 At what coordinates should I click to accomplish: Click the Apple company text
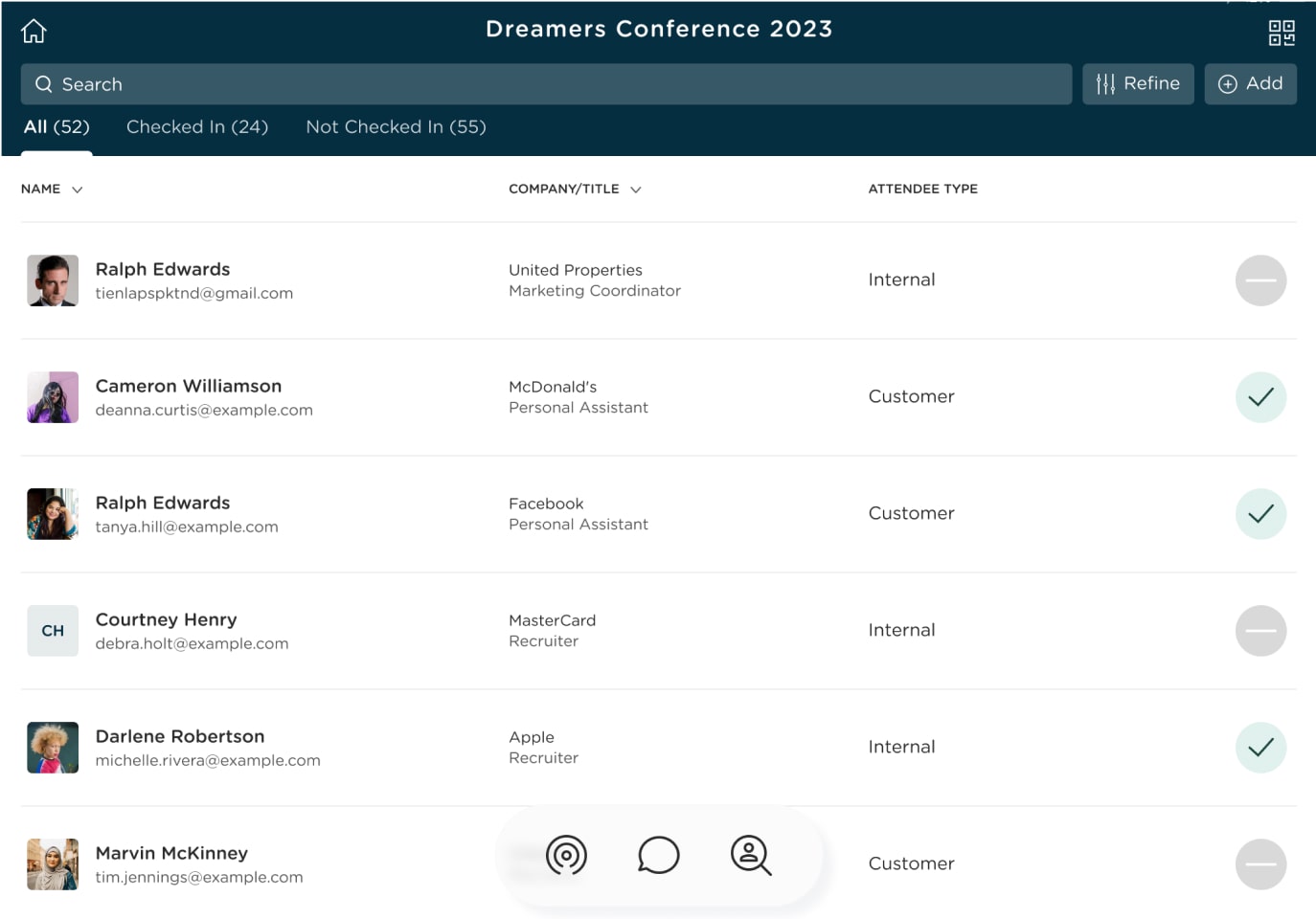pyautogui.click(x=532, y=737)
